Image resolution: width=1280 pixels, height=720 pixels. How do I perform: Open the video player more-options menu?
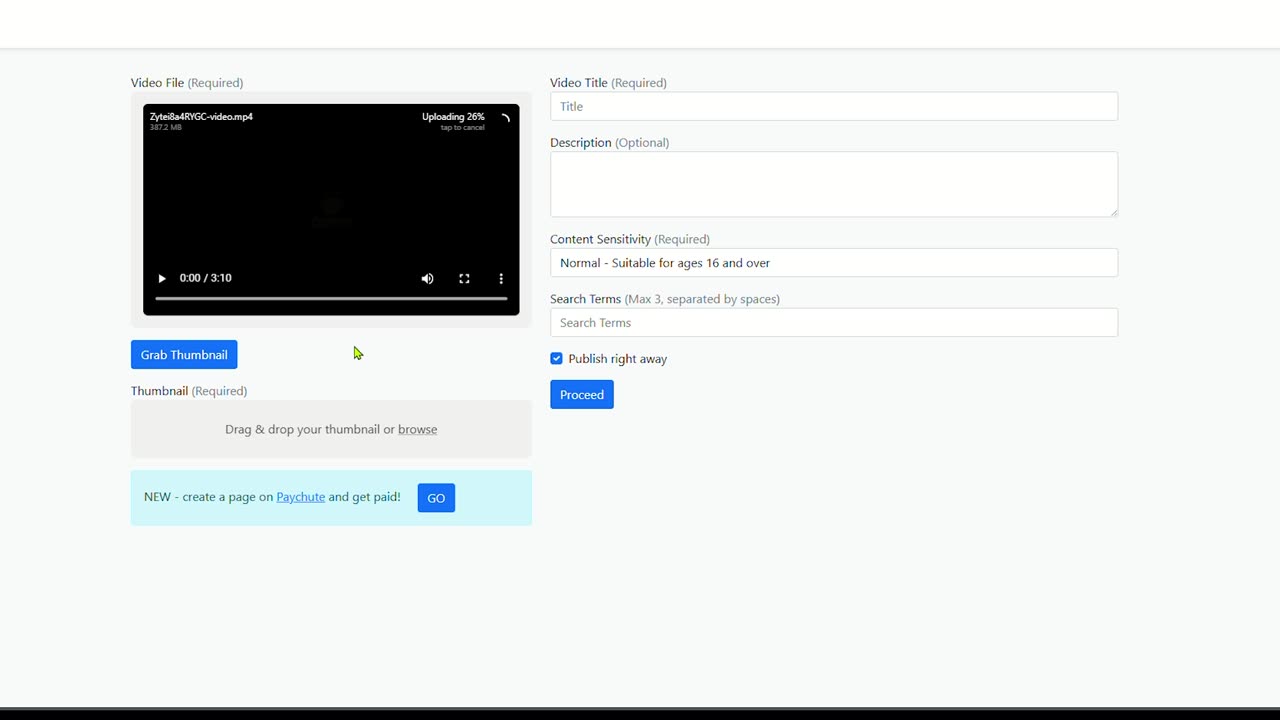[501, 279]
